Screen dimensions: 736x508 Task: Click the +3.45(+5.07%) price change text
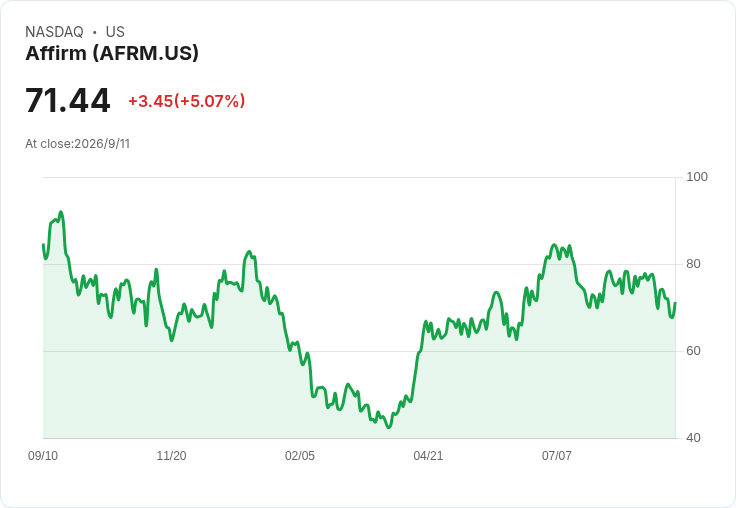(186, 101)
